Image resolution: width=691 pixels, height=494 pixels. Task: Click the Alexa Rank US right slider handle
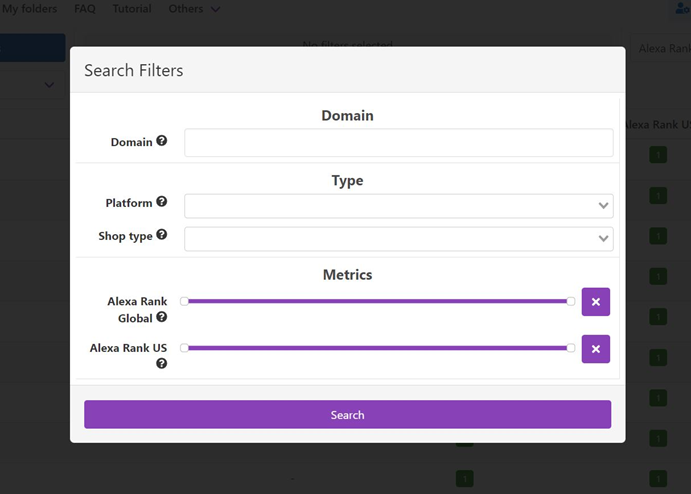[571, 348]
